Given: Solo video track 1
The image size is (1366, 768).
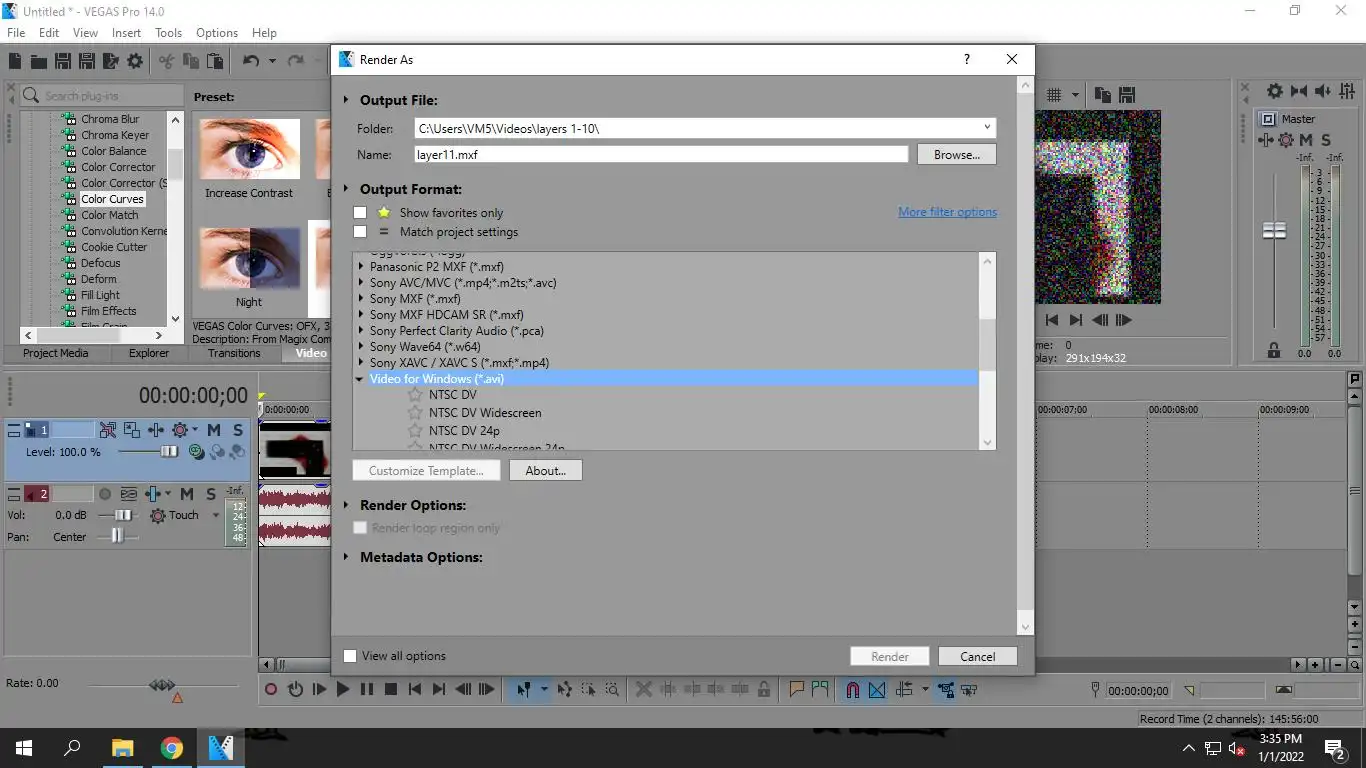Looking at the screenshot, I should pyautogui.click(x=238, y=430).
